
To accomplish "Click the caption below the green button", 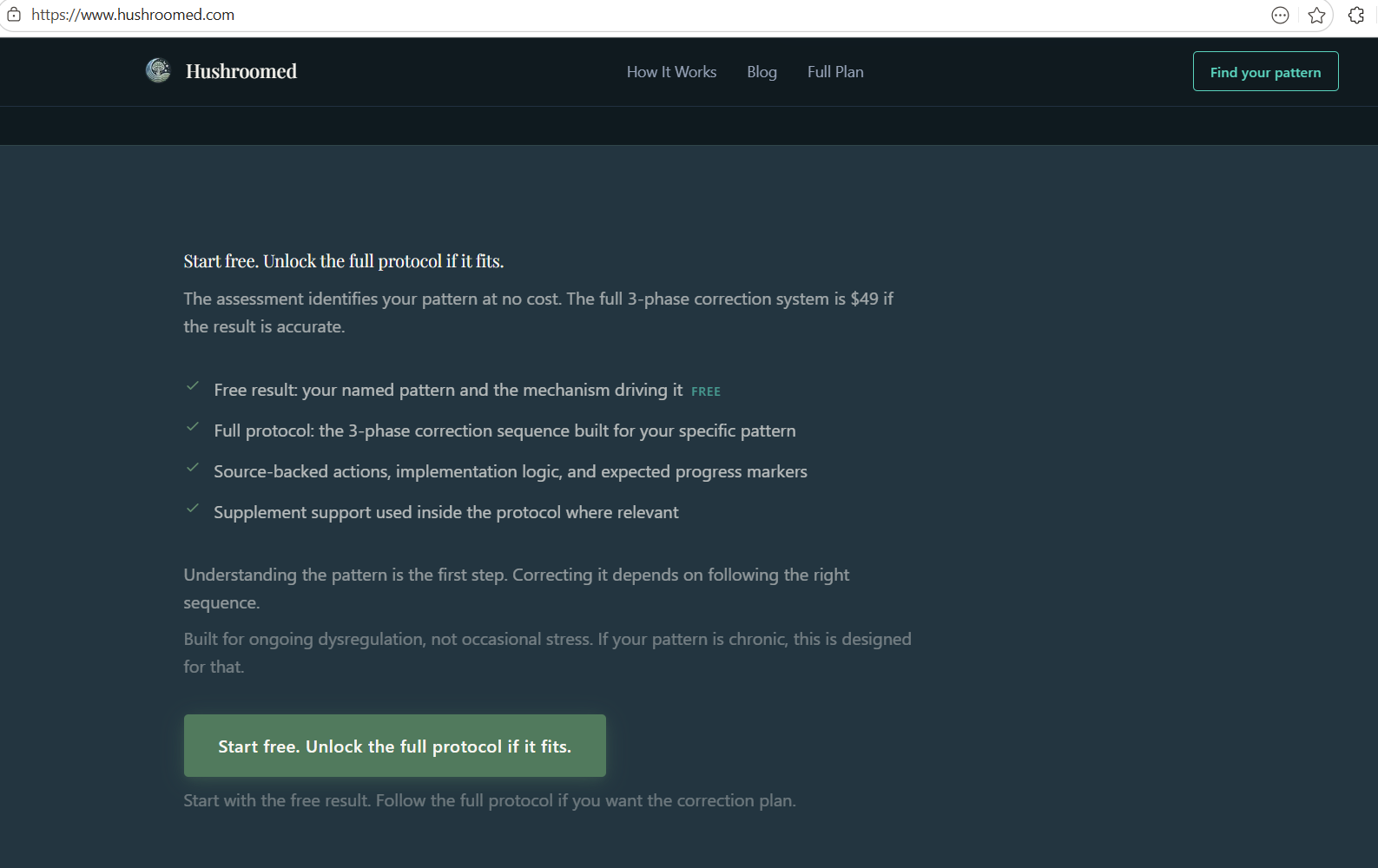I will (x=489, y=800).
